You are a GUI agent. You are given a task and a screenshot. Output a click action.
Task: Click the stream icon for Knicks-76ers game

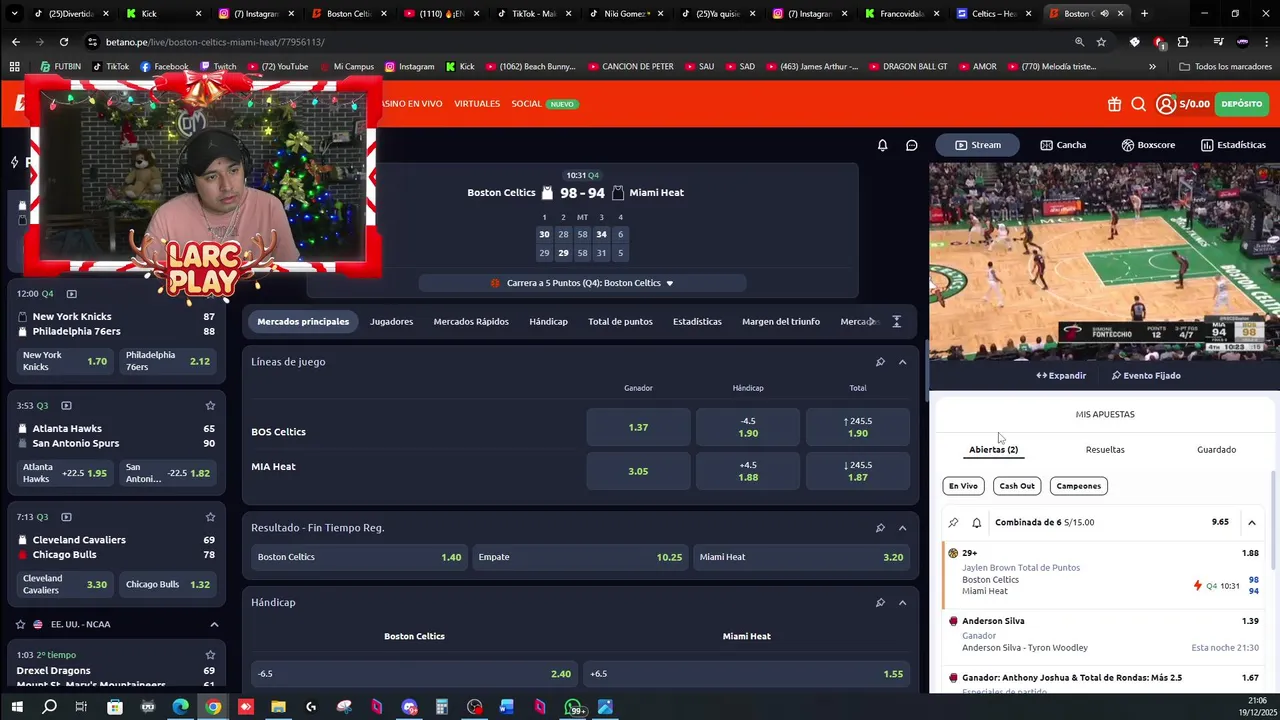[71, 294]
